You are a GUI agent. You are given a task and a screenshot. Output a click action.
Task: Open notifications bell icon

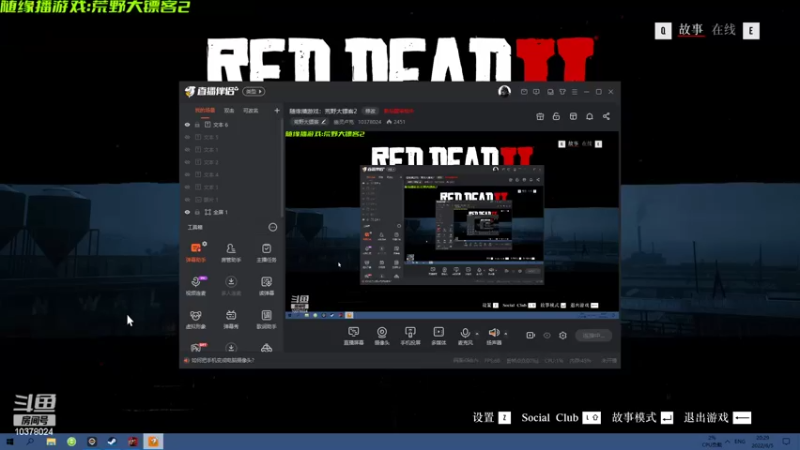tap(589, 116)
